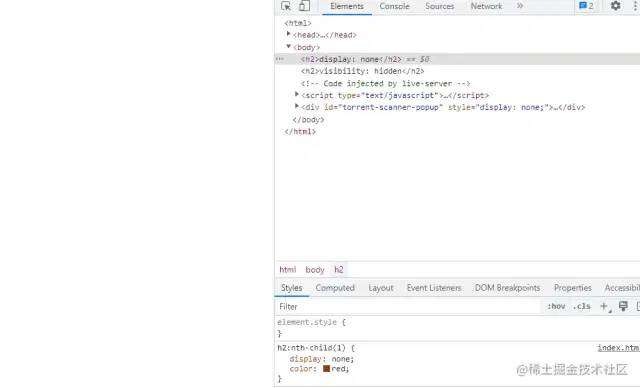Expand the head element node

289,34
